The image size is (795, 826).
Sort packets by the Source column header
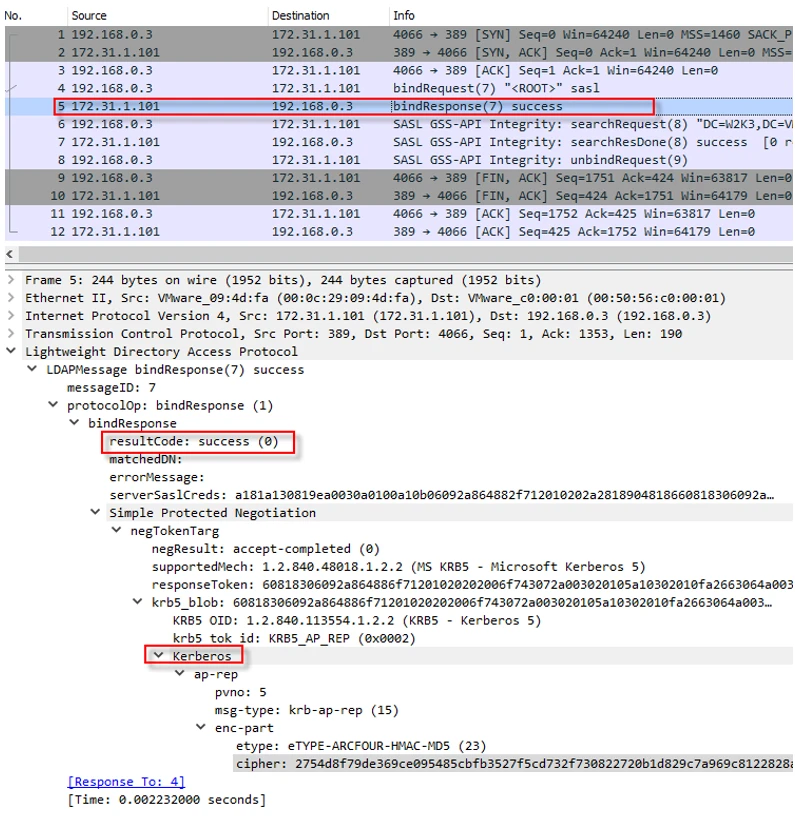89,16
